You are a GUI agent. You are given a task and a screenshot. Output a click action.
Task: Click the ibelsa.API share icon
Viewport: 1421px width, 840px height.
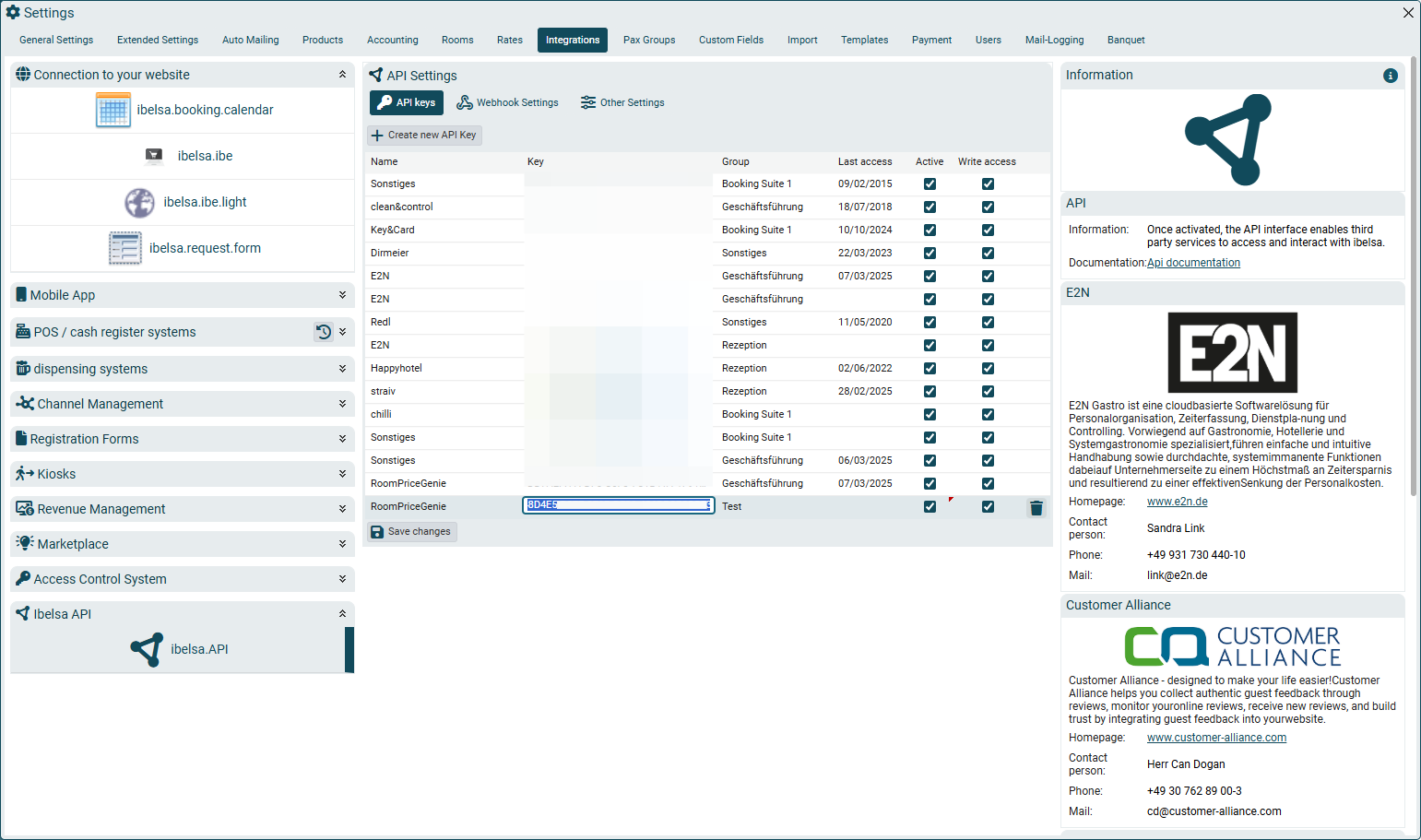click(x=147, y=649)
